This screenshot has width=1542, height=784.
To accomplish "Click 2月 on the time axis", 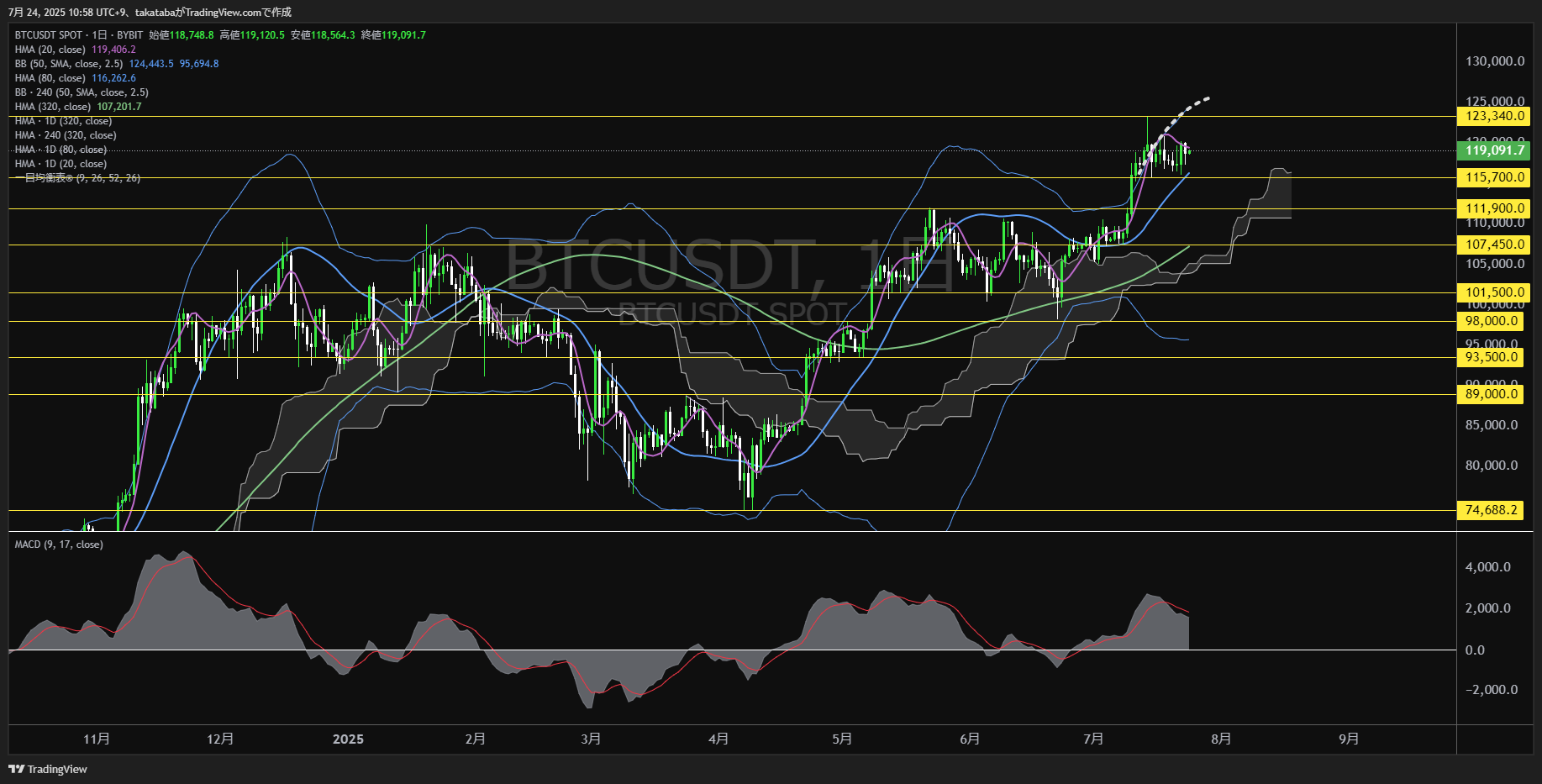I will pos(476,739).
